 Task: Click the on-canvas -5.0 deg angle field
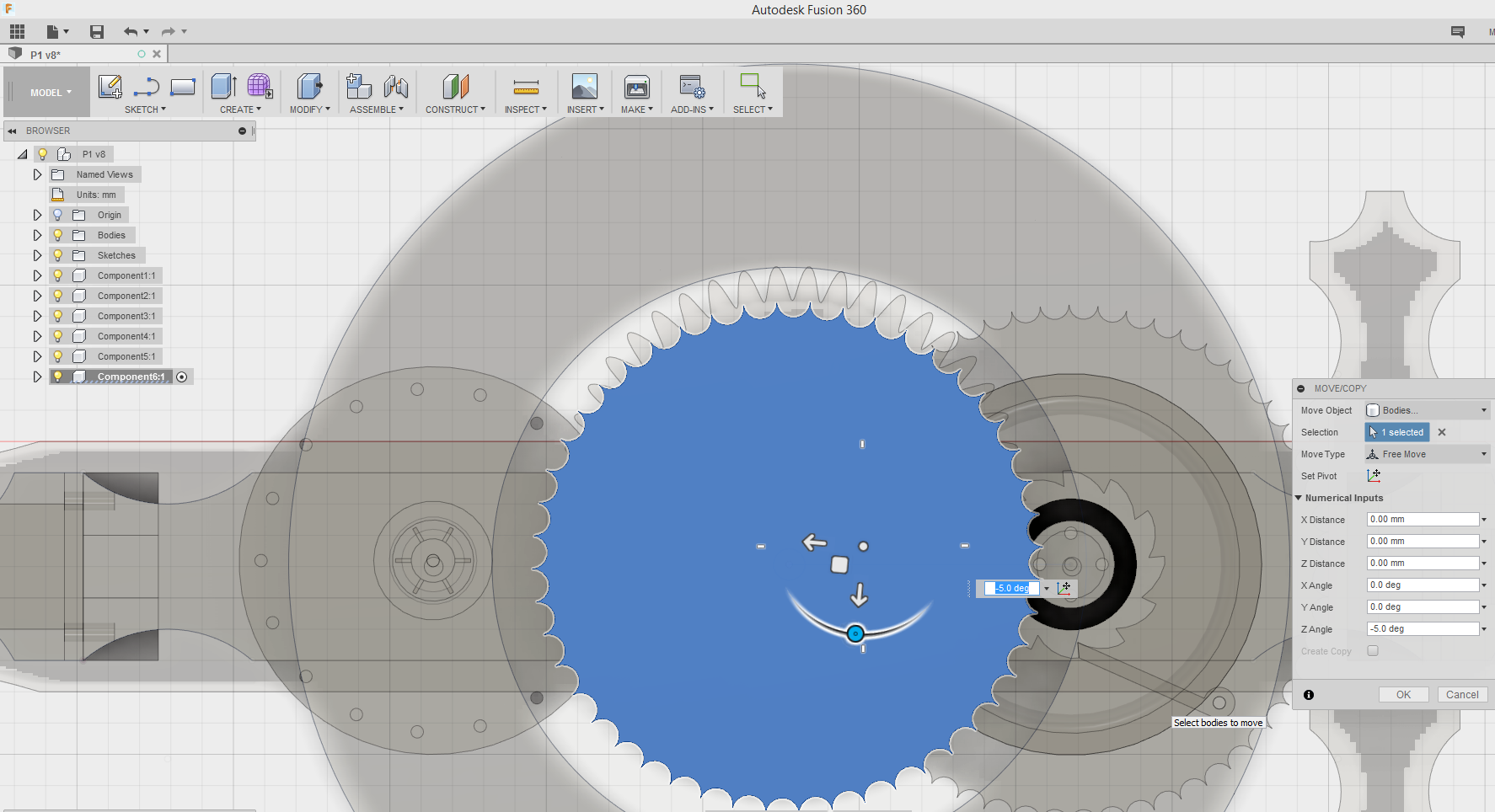pos(1011,588)
